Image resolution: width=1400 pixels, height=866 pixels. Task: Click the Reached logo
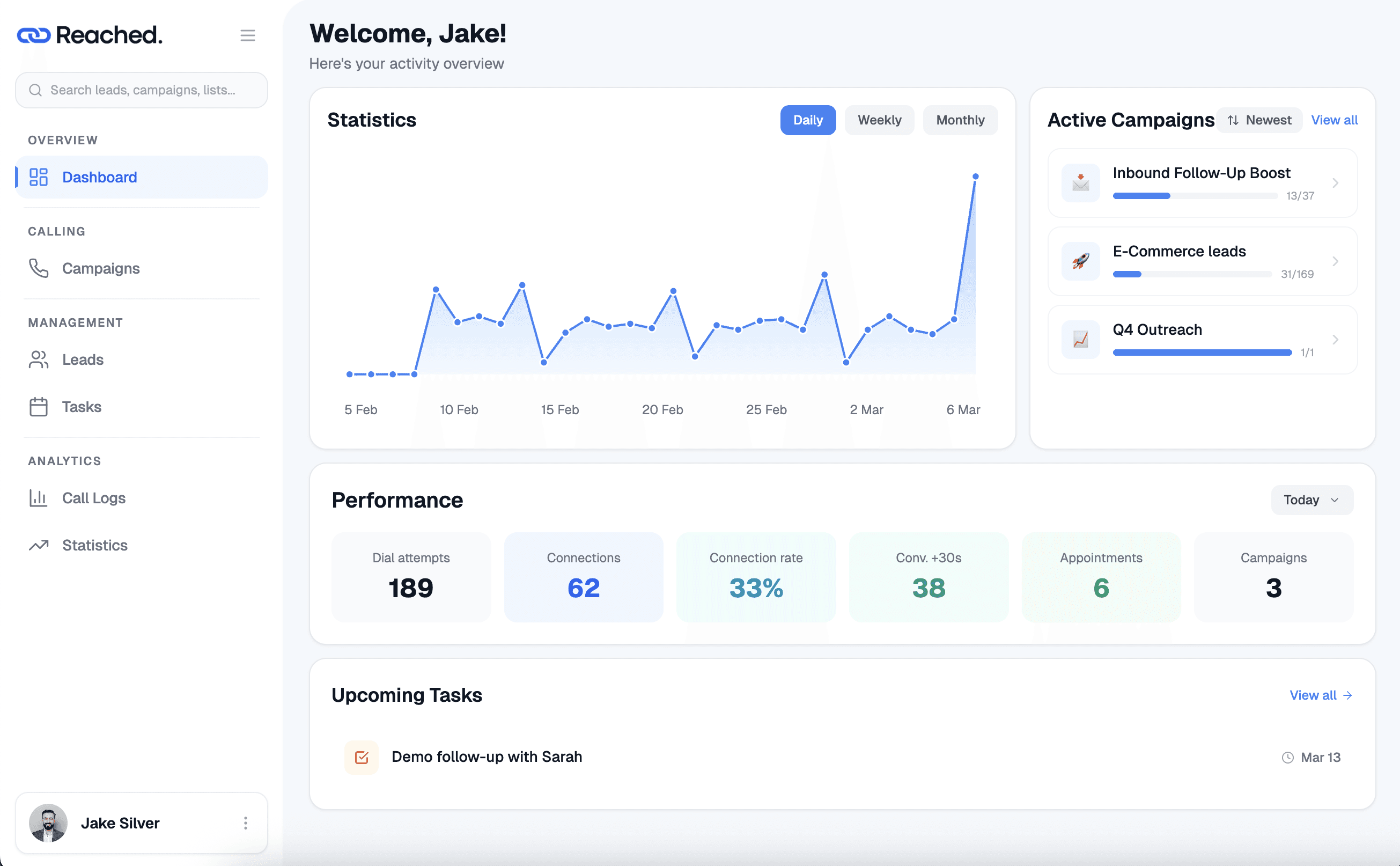pos(90,35)
